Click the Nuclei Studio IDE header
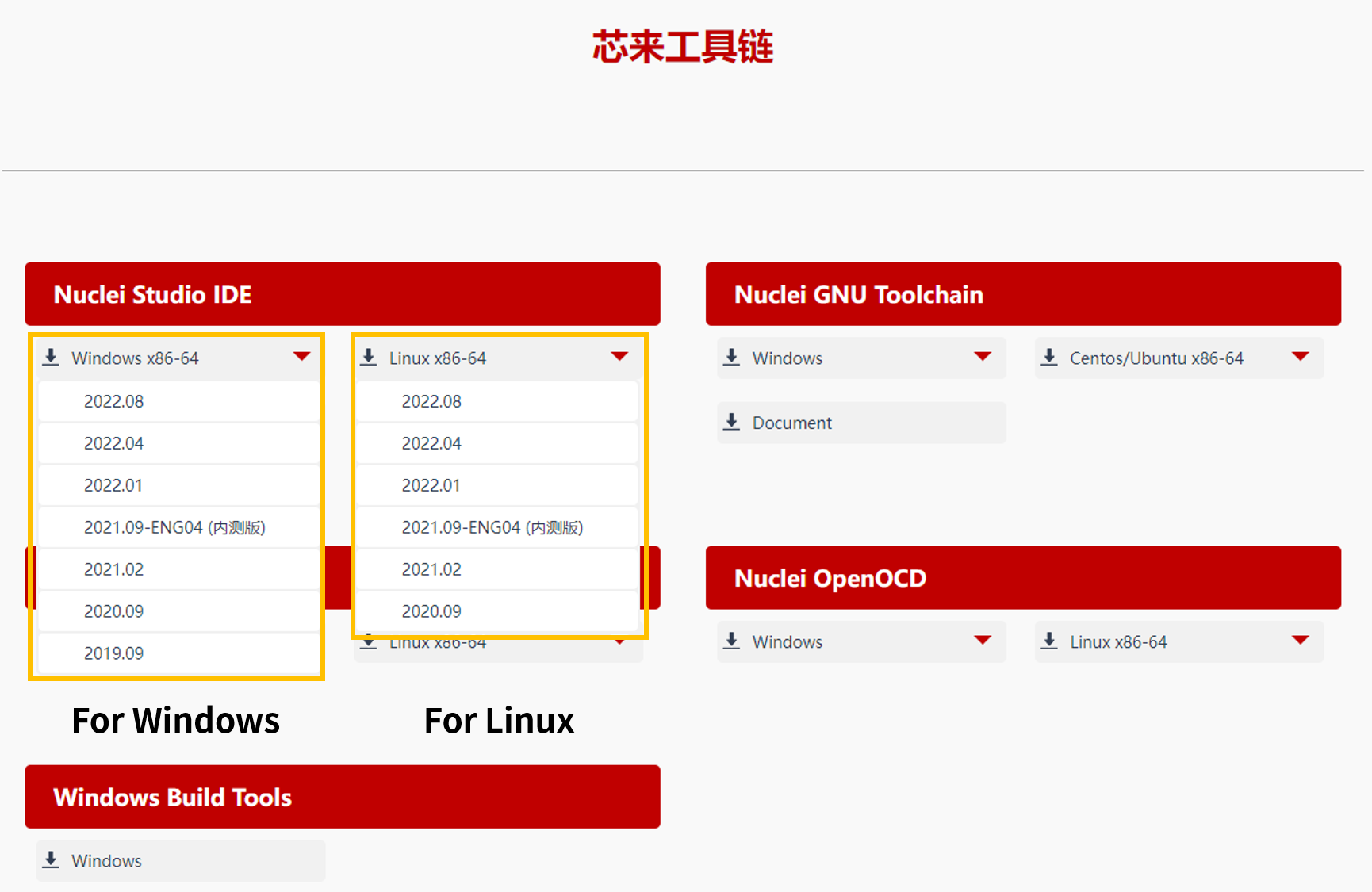Screen dimensions: 1372x892 tap(343, 294)
